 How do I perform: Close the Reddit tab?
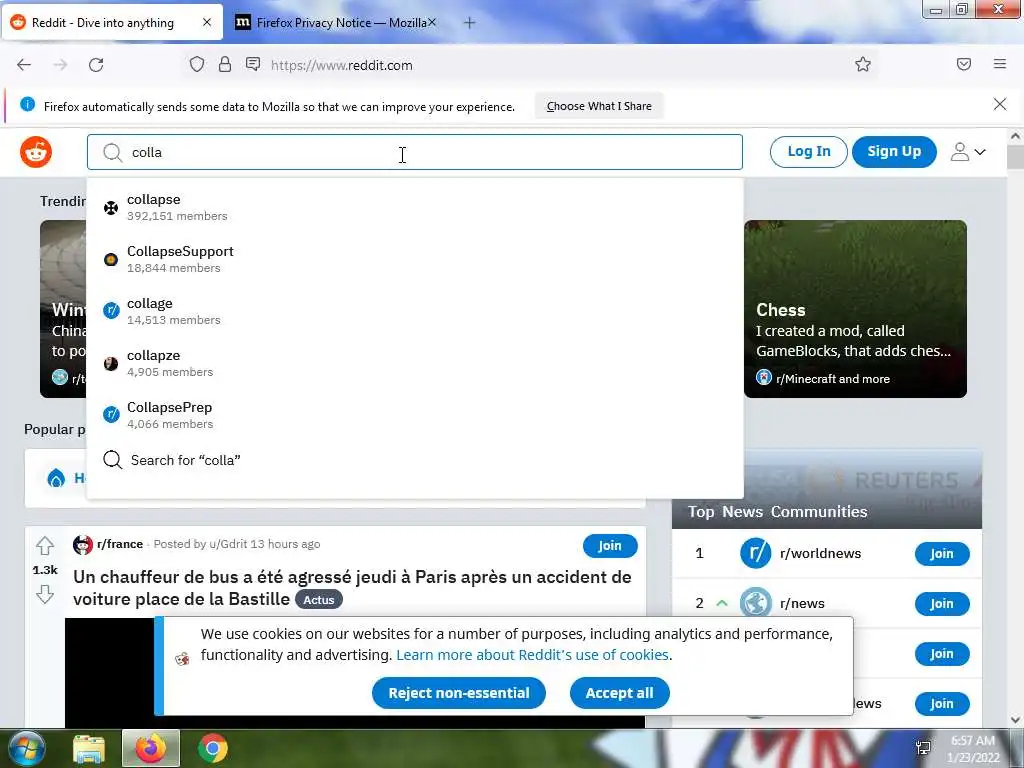[206, 22]
